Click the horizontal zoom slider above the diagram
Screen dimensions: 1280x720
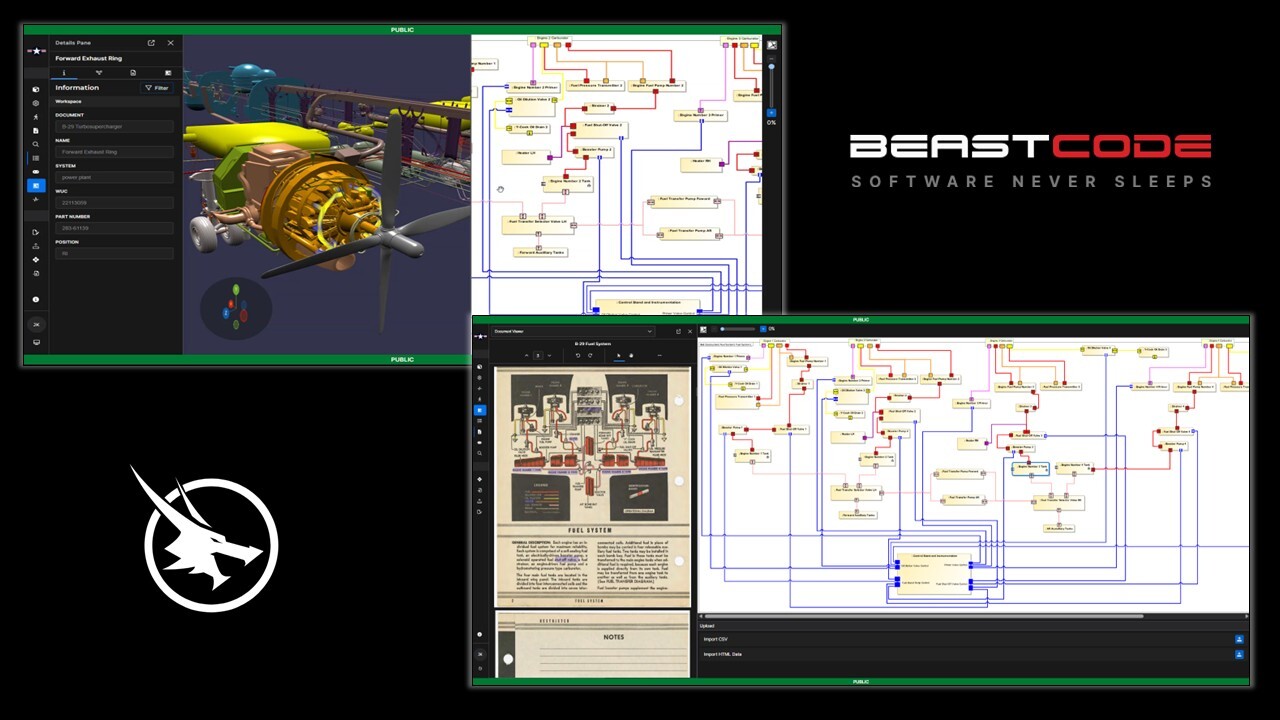738,328
